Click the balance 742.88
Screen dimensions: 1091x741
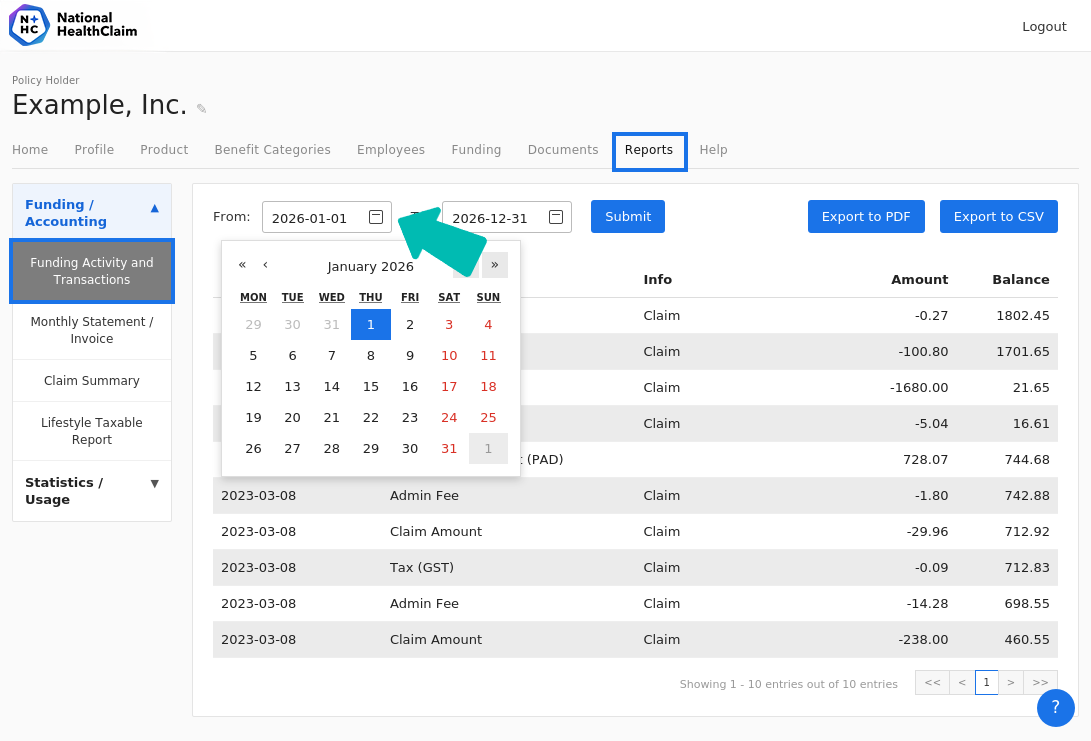pyautogui.click(x=1026, y=495)
